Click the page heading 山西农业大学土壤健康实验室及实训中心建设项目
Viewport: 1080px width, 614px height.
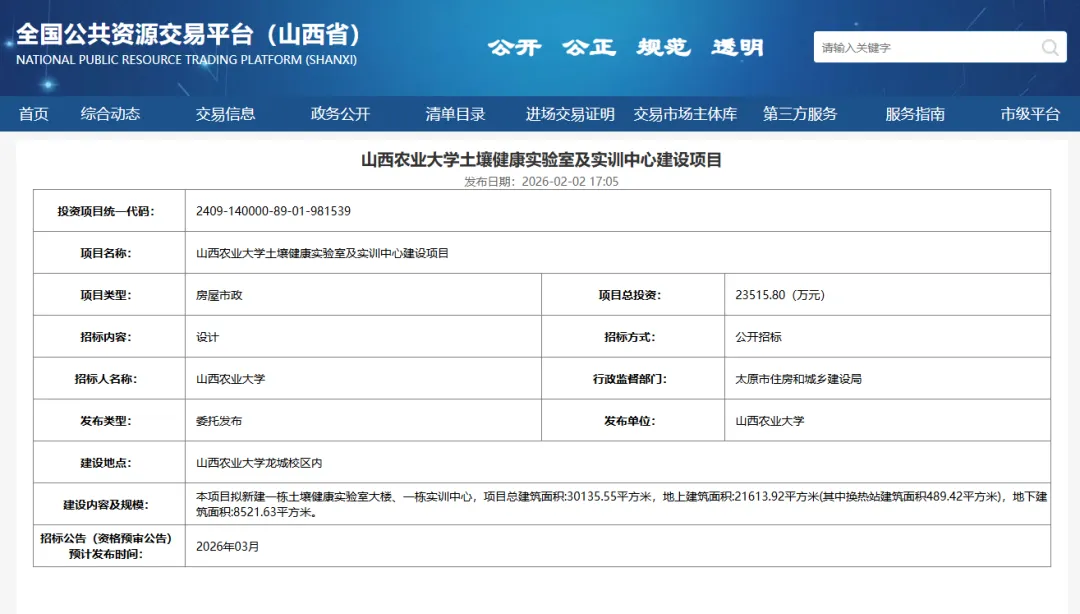point(541,160)
